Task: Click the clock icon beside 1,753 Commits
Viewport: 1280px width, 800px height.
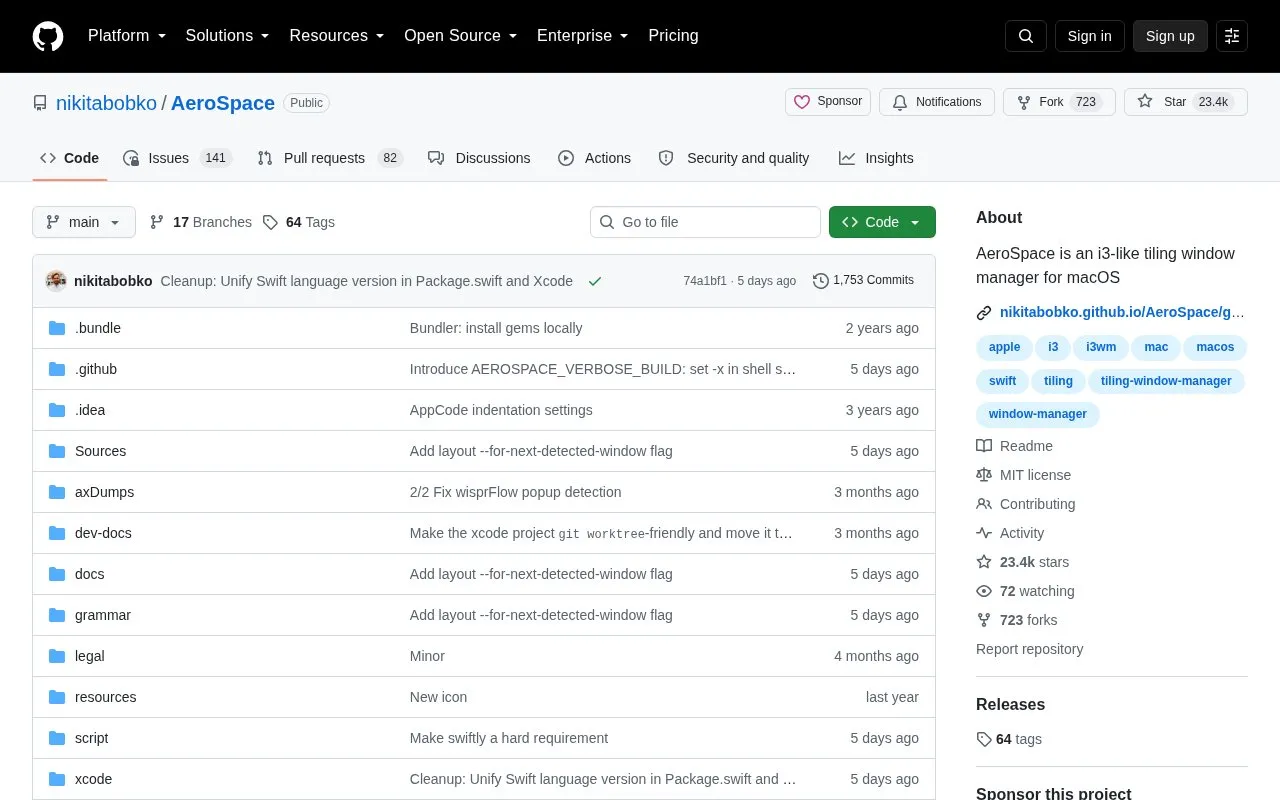Action: click(x=821, y=281)
